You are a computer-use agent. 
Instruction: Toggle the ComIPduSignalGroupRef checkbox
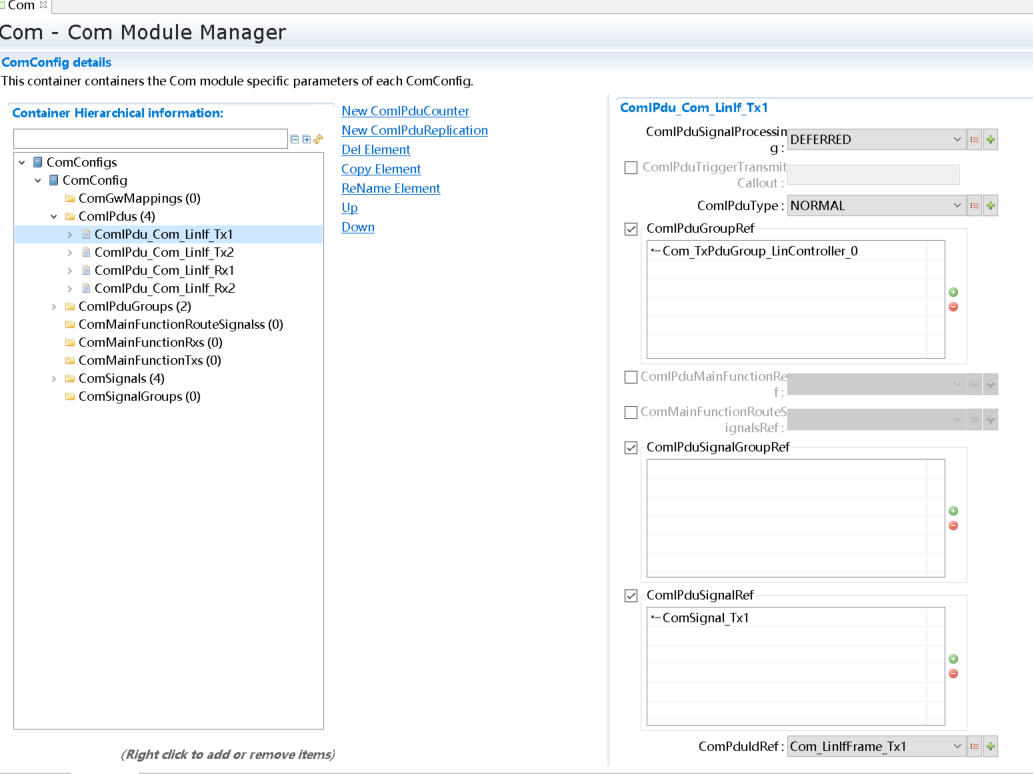click(631, 448)
